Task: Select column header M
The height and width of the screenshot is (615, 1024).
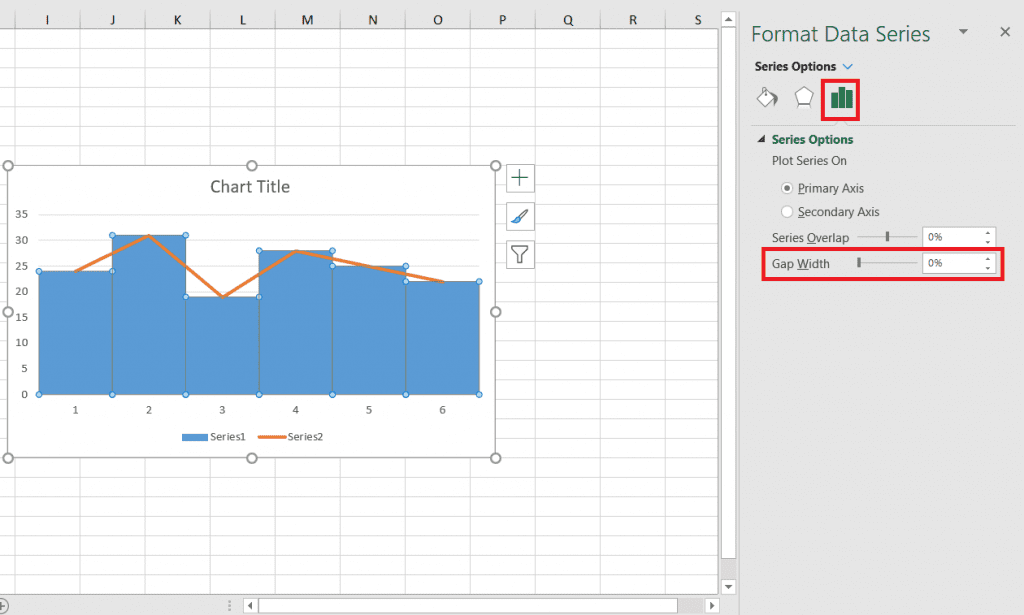Action: click(x=307, y=19)
